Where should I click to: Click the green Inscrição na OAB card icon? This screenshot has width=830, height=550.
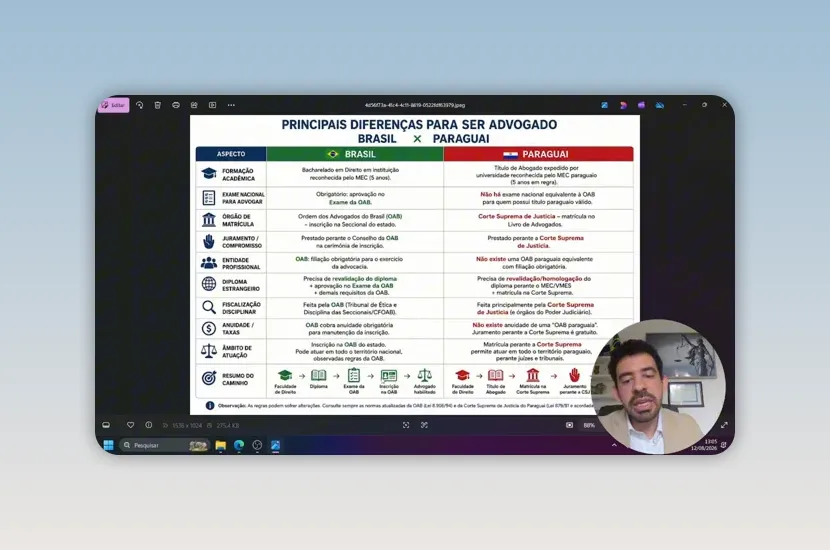(x=389, y=375)
